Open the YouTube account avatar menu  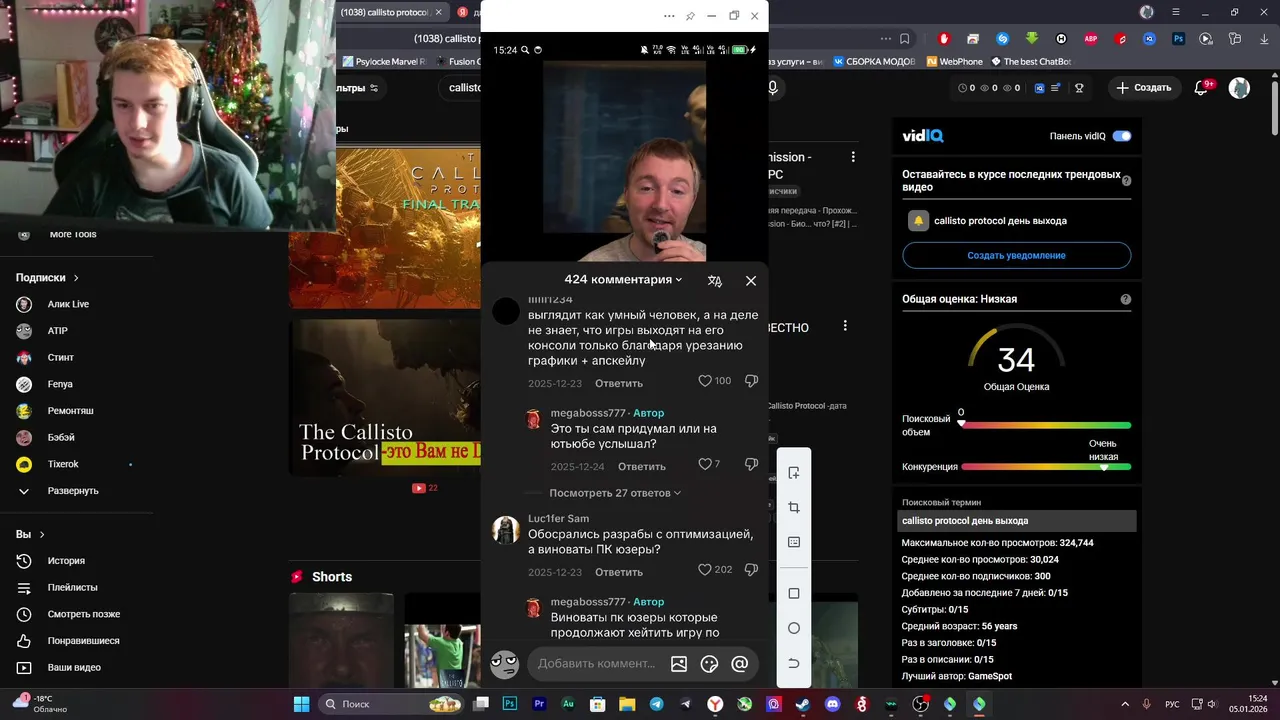[1239, 88]
